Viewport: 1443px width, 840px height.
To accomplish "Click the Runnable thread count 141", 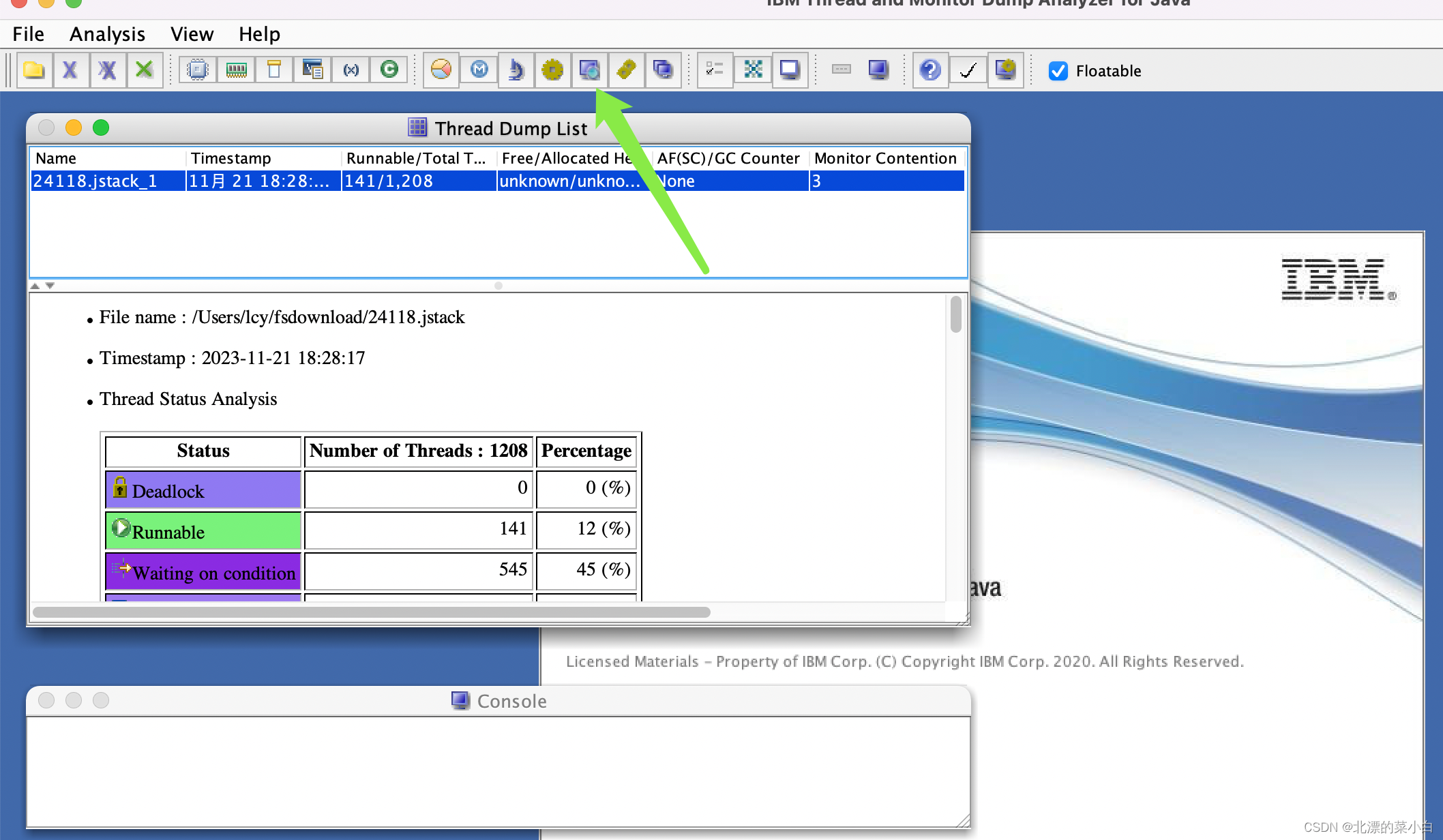I will click(x=418, y=530).
